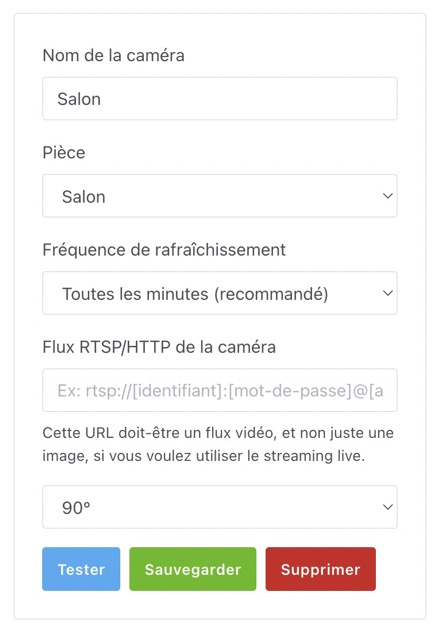Screen dimensions: 445x640
Task: Open the Pièce room dropdown
Action: tap(220, 196)
